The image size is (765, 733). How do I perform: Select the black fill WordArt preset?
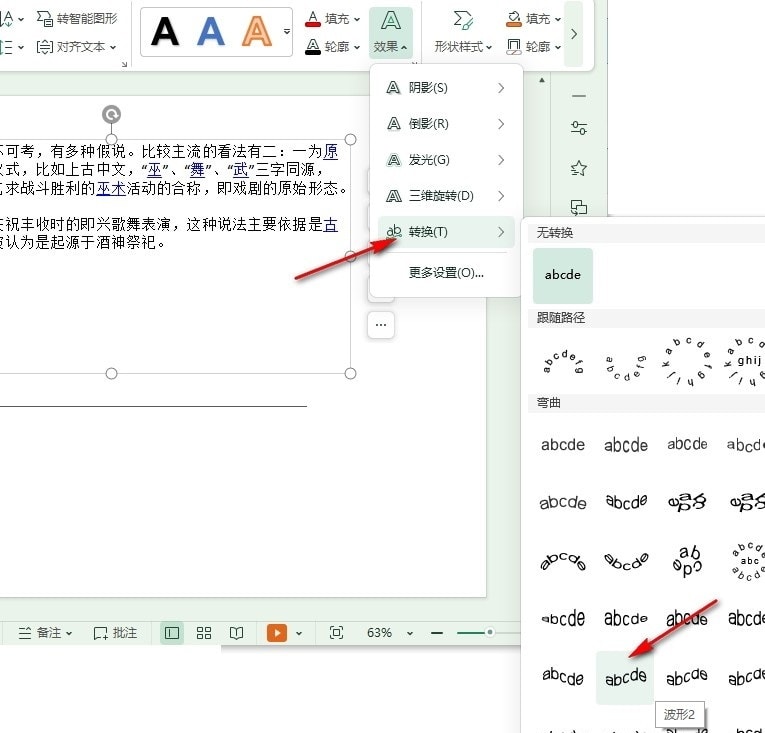click(165, 32)
